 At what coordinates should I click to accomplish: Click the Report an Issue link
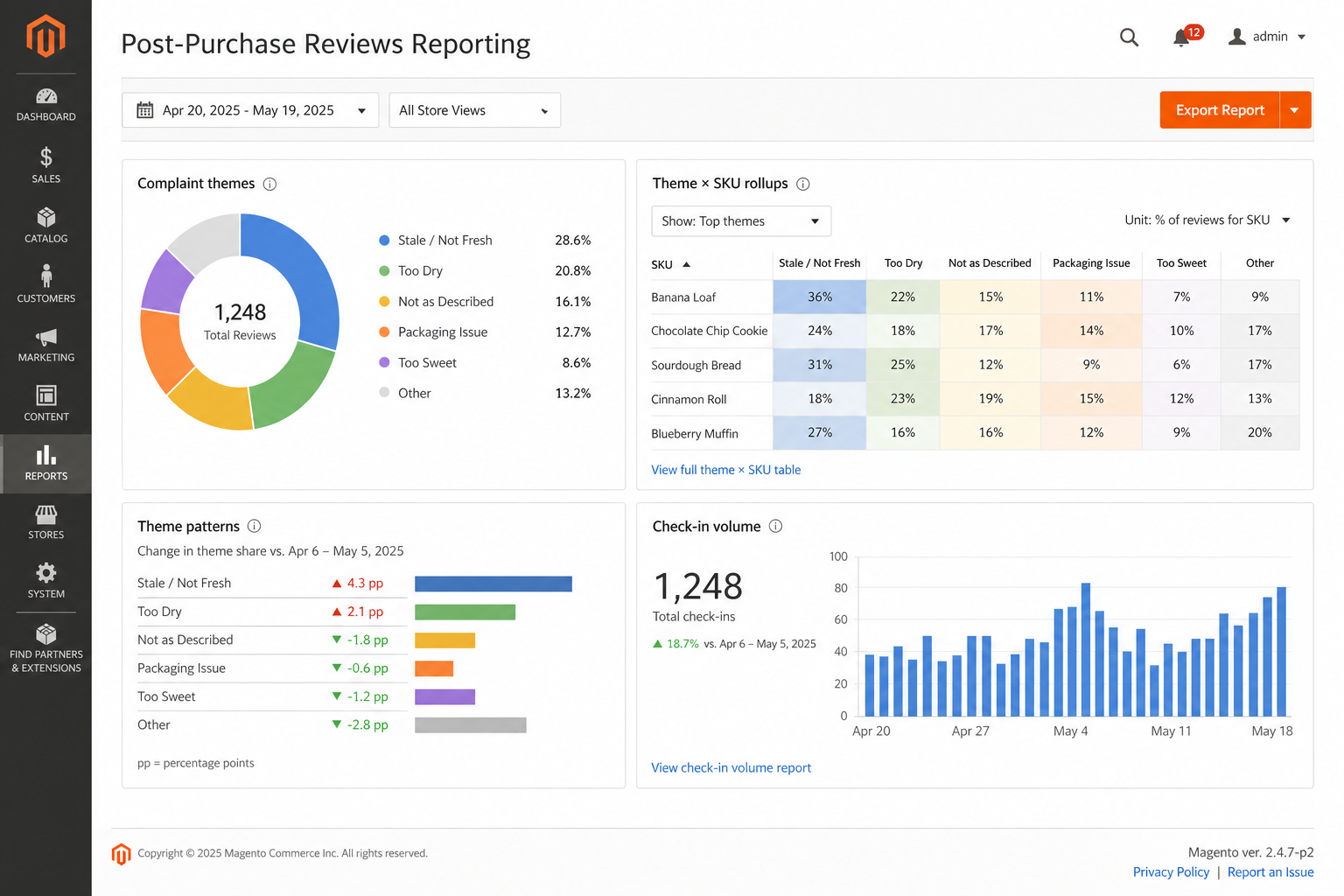1270,871
